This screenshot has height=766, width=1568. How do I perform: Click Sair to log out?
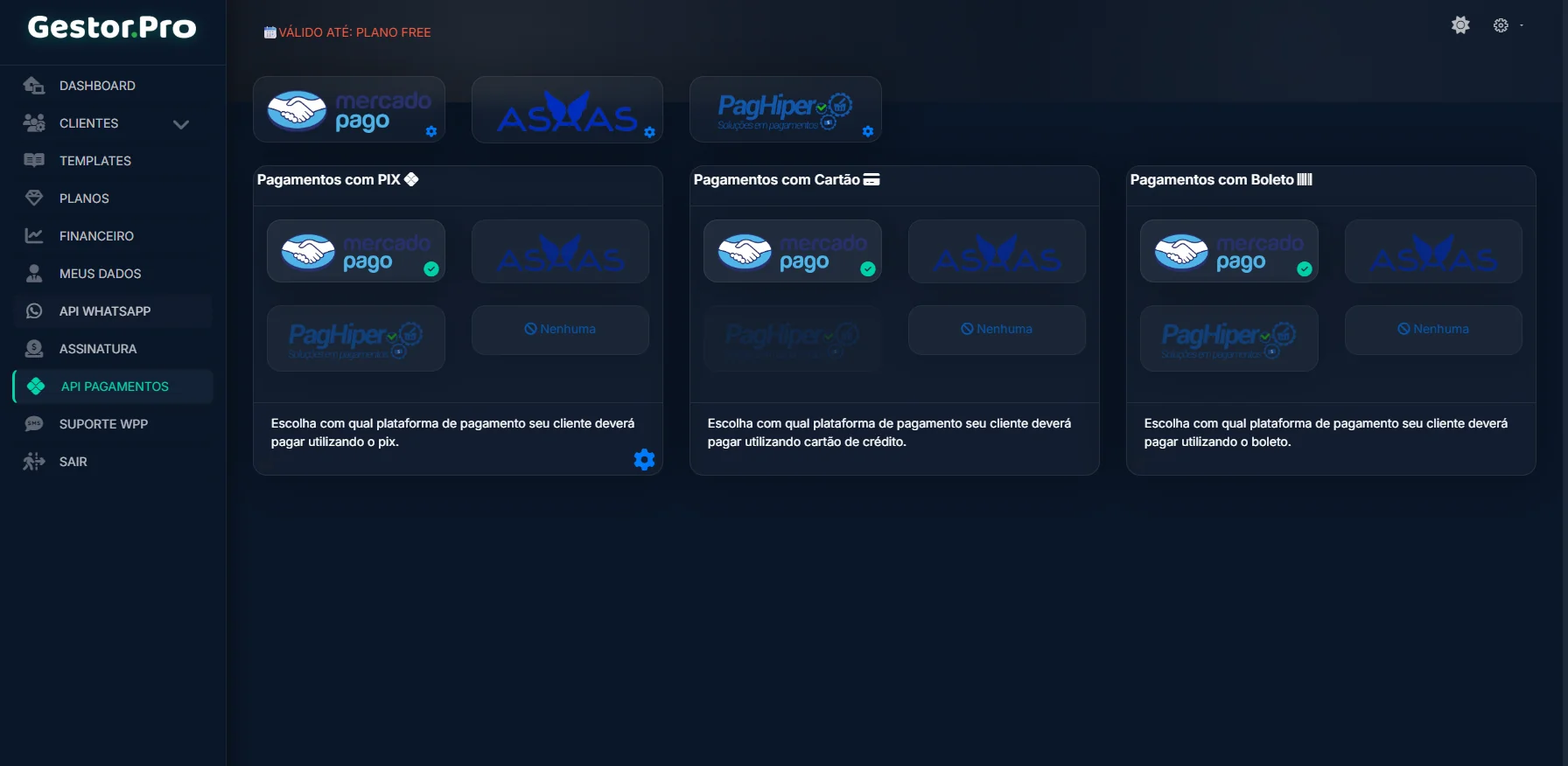click(x=73, y=462)
